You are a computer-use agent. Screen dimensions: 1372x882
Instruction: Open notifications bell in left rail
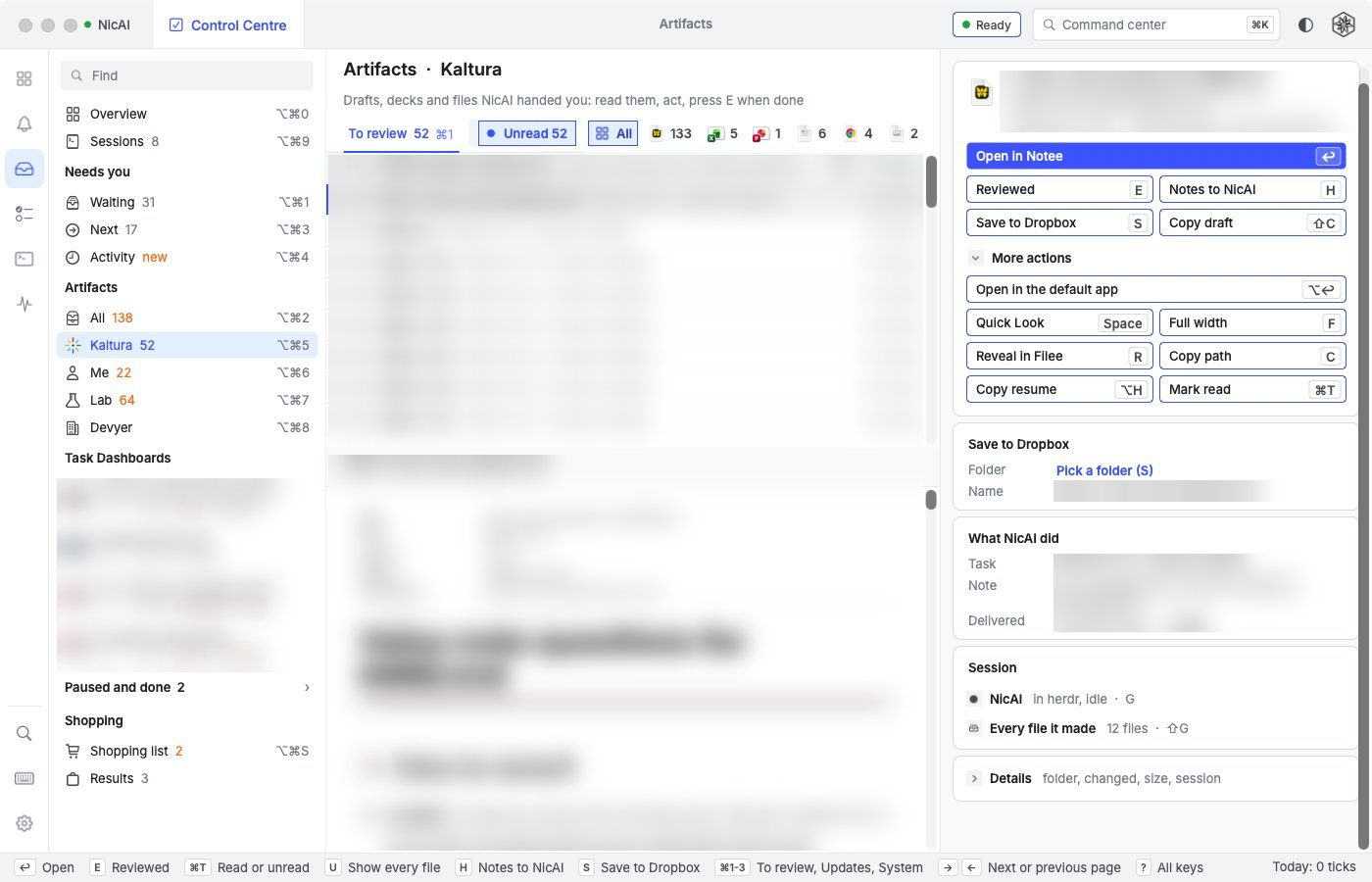coord(24,123)
